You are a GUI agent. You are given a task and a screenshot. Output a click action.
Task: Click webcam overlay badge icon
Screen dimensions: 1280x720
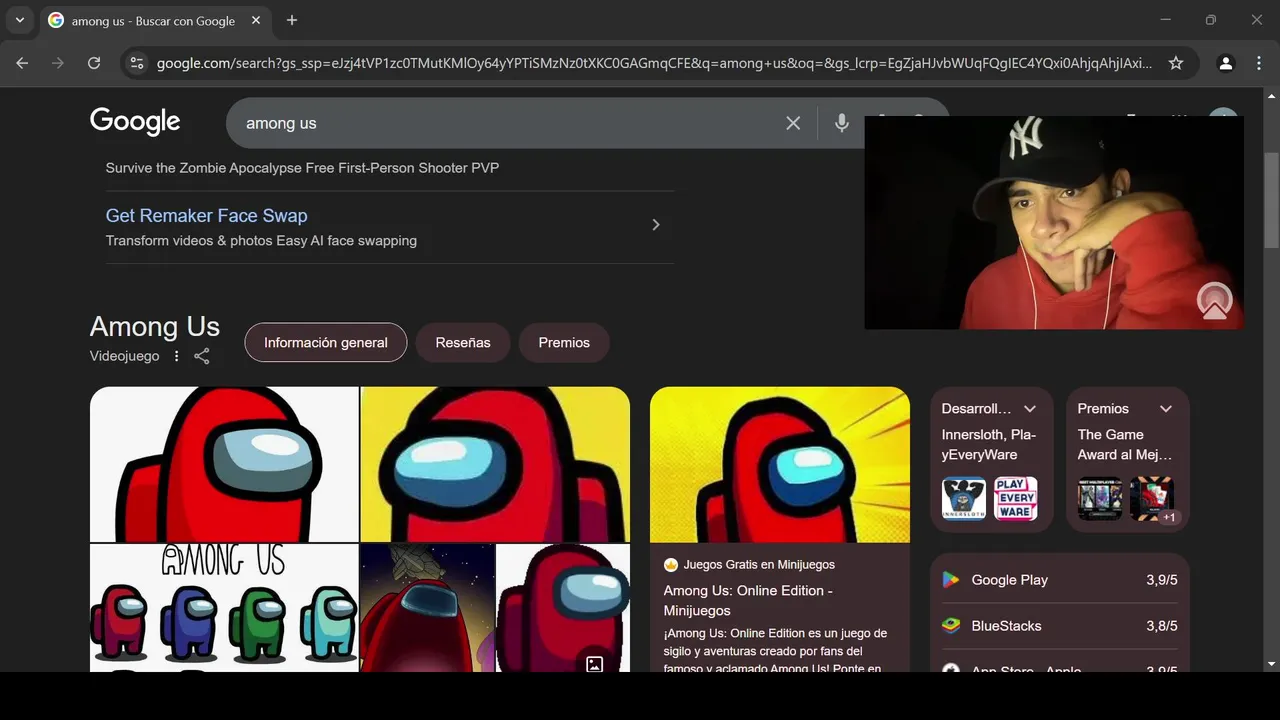[x=1215, y=300]
